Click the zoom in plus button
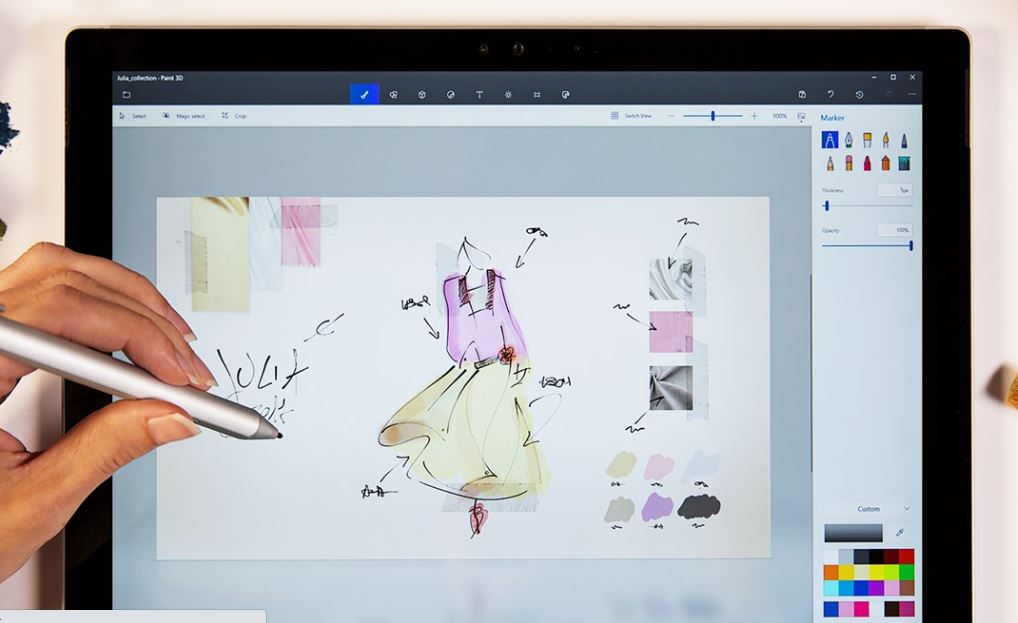Image resolution: width=1018 pixels, height=623 pixels. (x=754, y=116)
